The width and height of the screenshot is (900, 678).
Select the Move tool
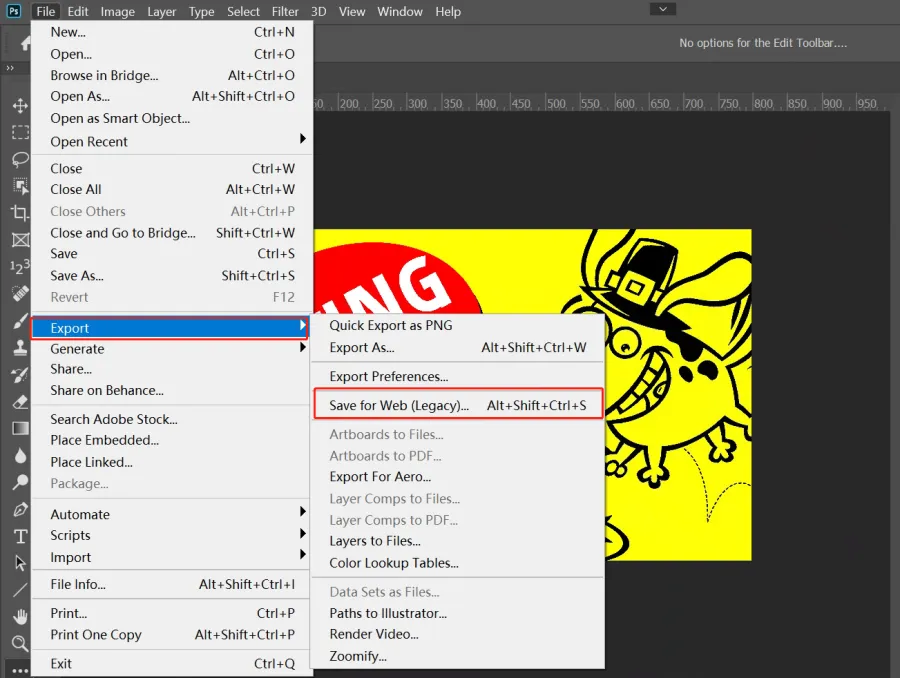(x=19, y=106)
